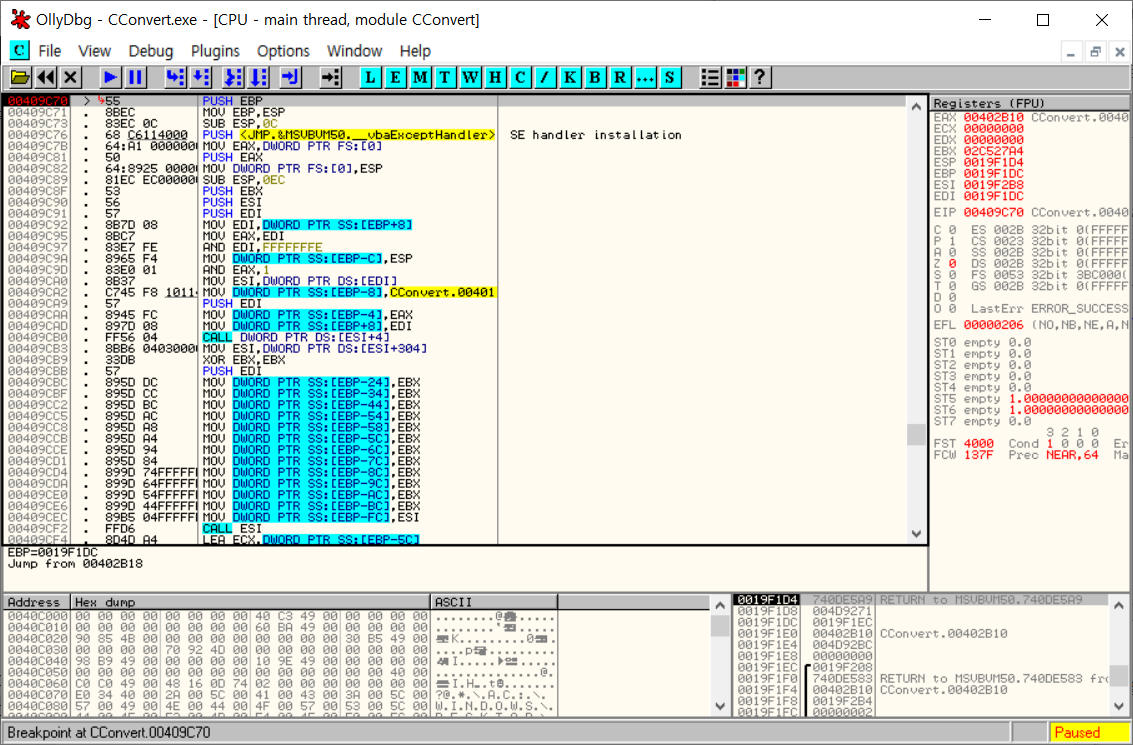The image size is (1133, 745).
Task: Open Appearance options colored grid icon
Action: 736,77
